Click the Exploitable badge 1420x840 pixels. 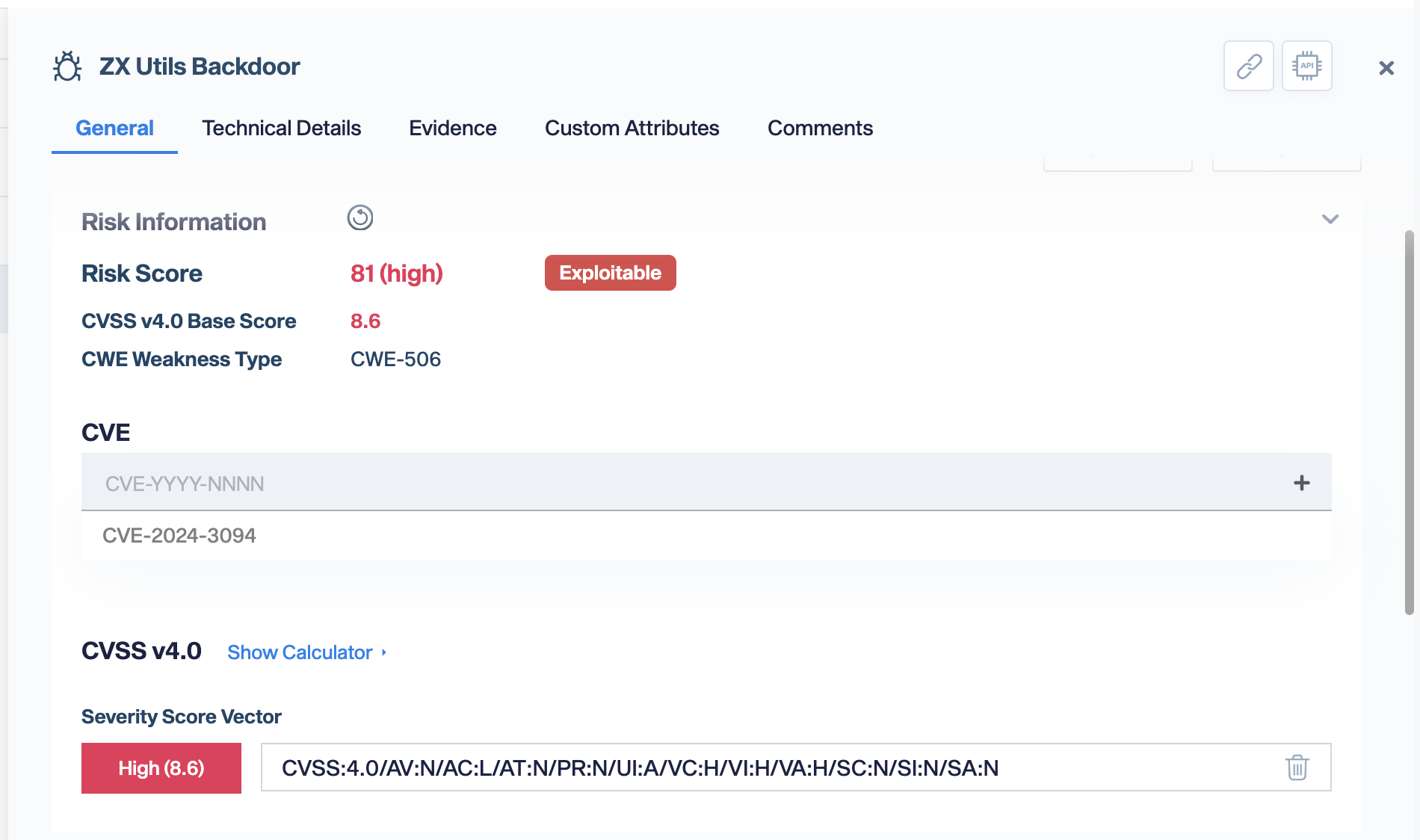[x=611, y=273]
